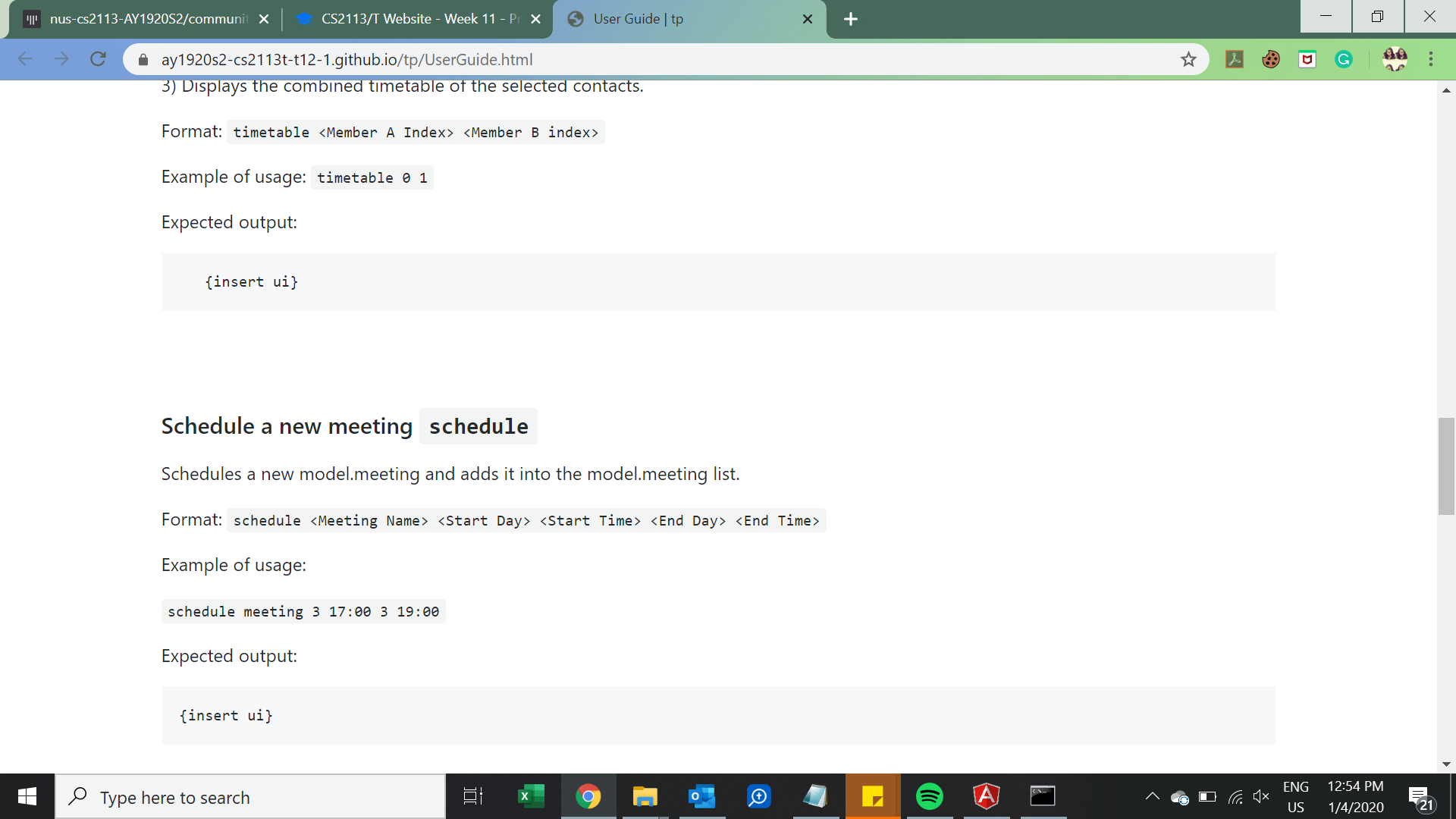Viewport: 1456px width, 819px height.
Task: Open Chrome three-dot menu
Action: click(1431, 59)
